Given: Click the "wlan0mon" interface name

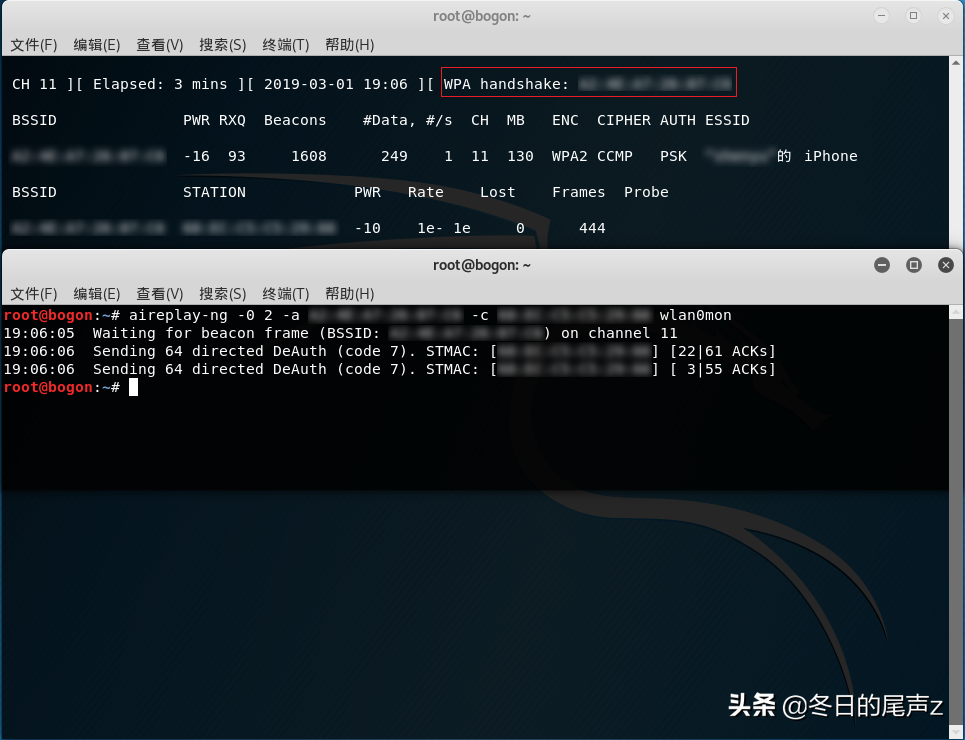Looking at the screenshot, I should 695,315.
